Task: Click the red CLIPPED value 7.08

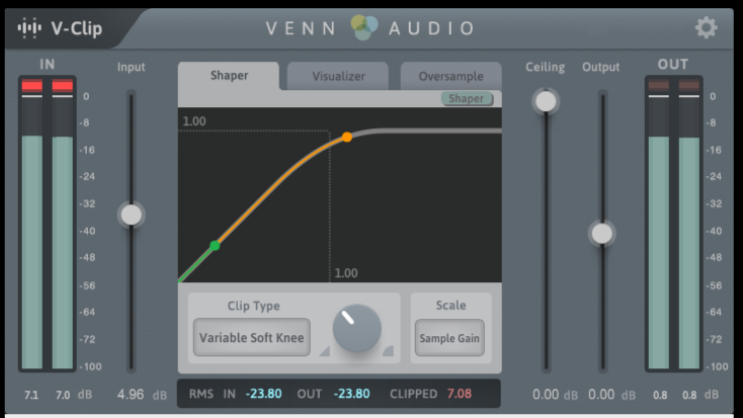Action: (458, 394)
